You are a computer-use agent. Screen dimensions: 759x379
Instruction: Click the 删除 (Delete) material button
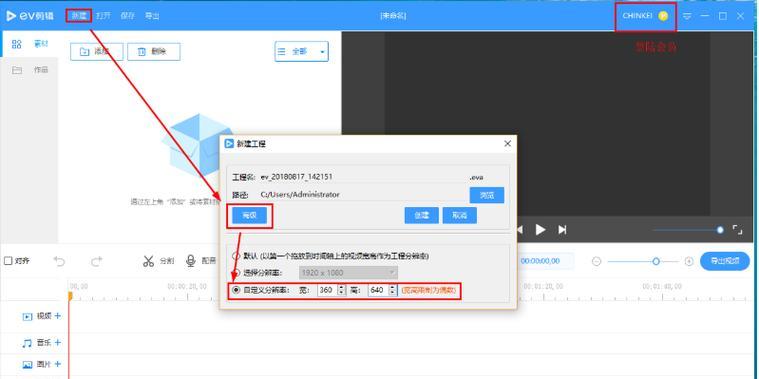[154, 52]
